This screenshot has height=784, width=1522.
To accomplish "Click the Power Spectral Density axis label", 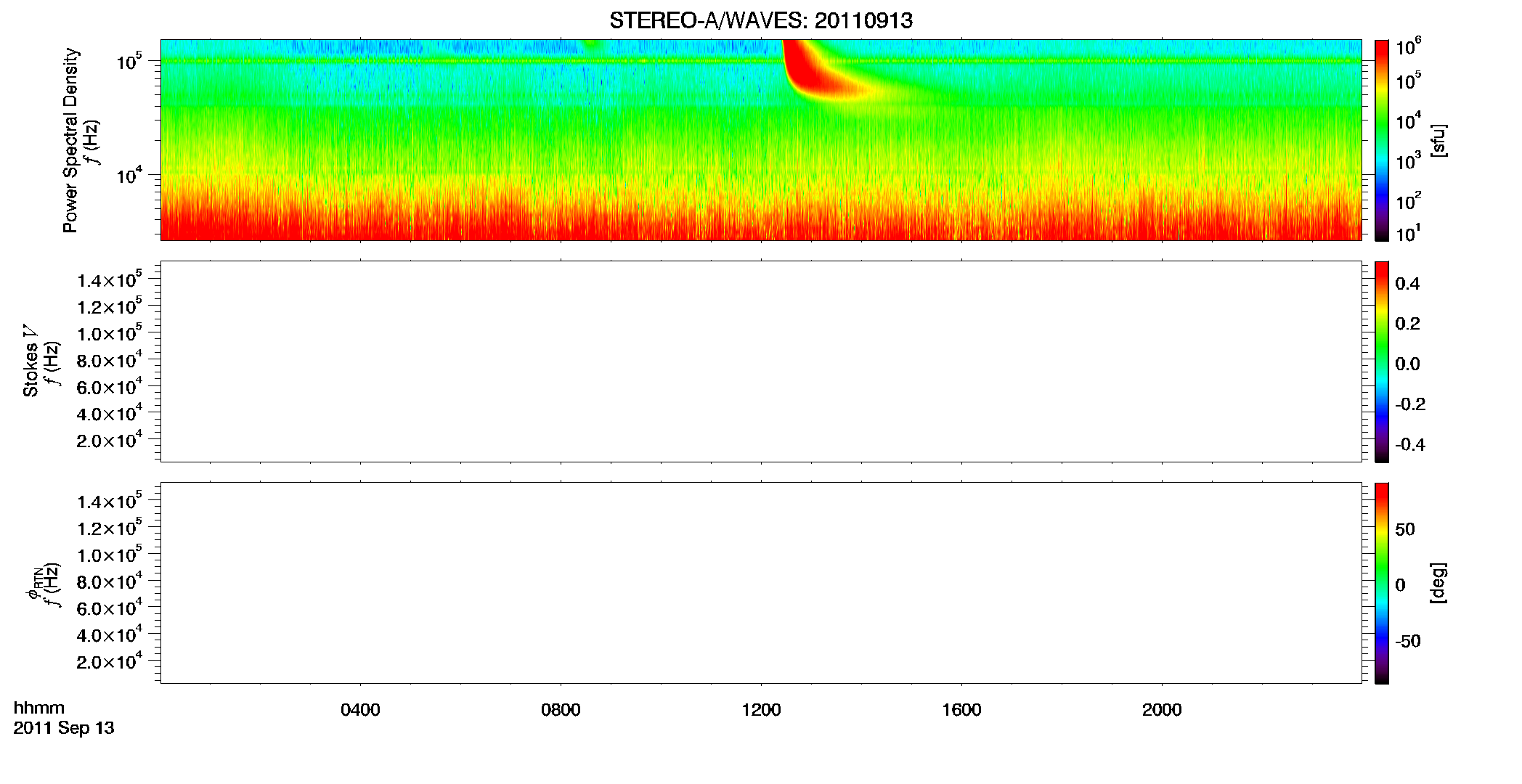I will click(70, 140).
